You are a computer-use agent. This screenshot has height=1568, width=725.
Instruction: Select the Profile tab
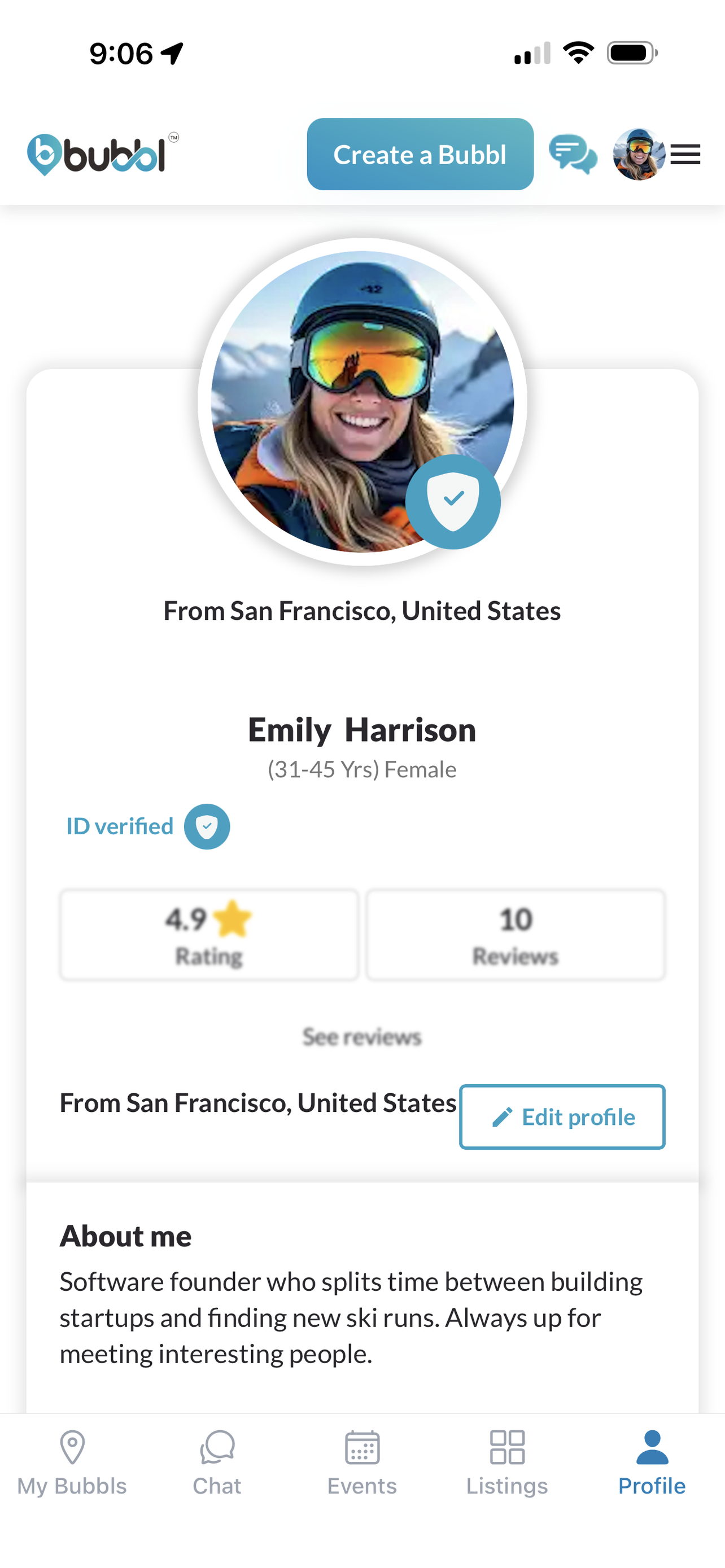click(652, 1462)
